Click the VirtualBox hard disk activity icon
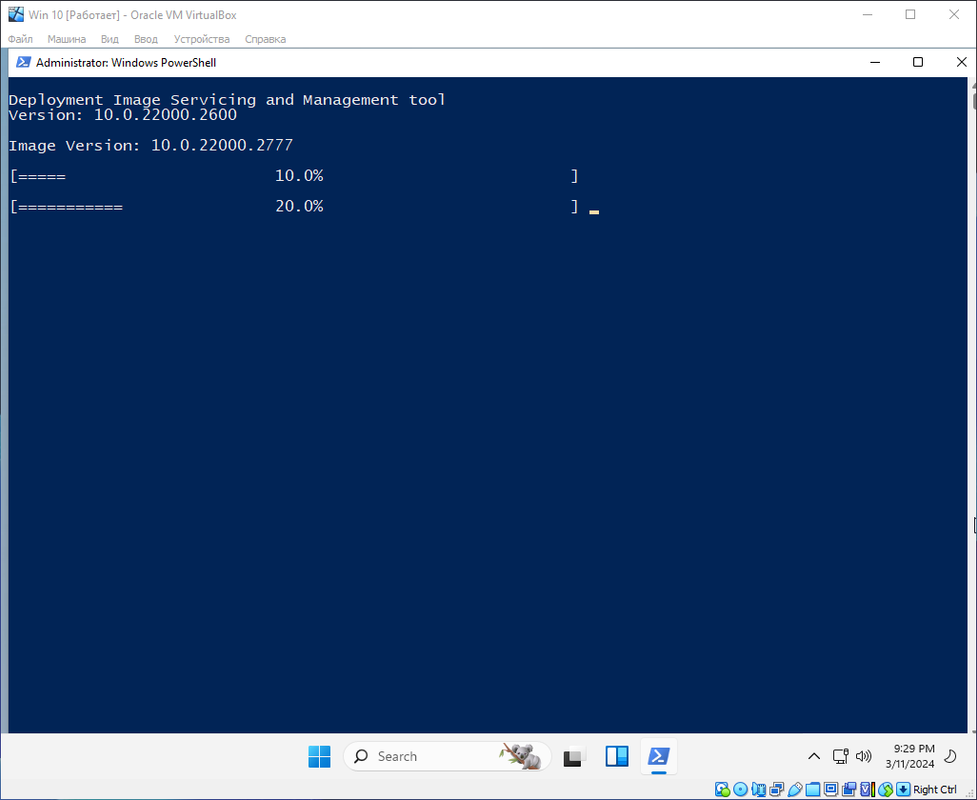Screen dimensions: 977x800 pos(722,789)
